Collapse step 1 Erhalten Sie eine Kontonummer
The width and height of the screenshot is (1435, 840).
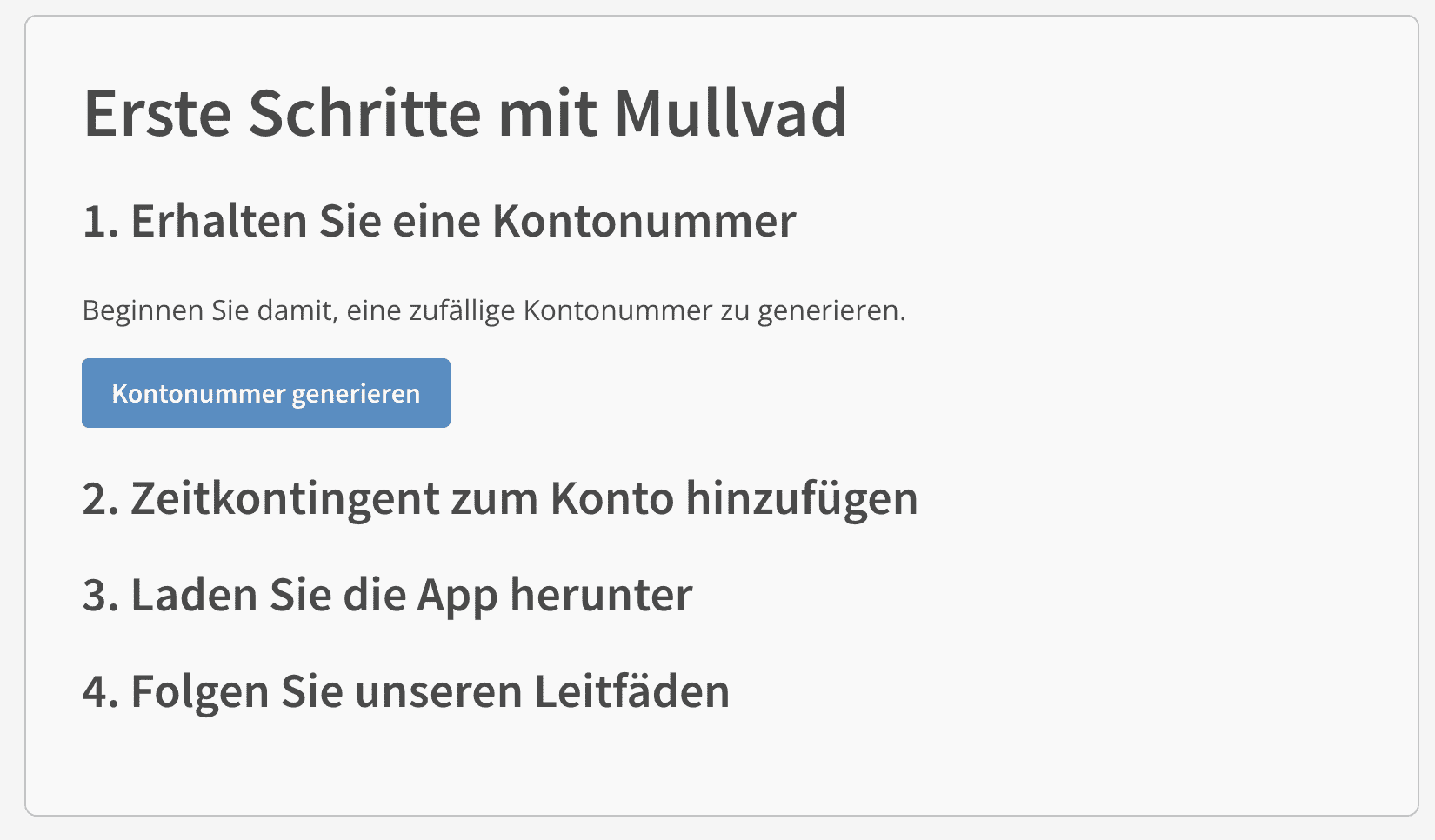(439, 221)
